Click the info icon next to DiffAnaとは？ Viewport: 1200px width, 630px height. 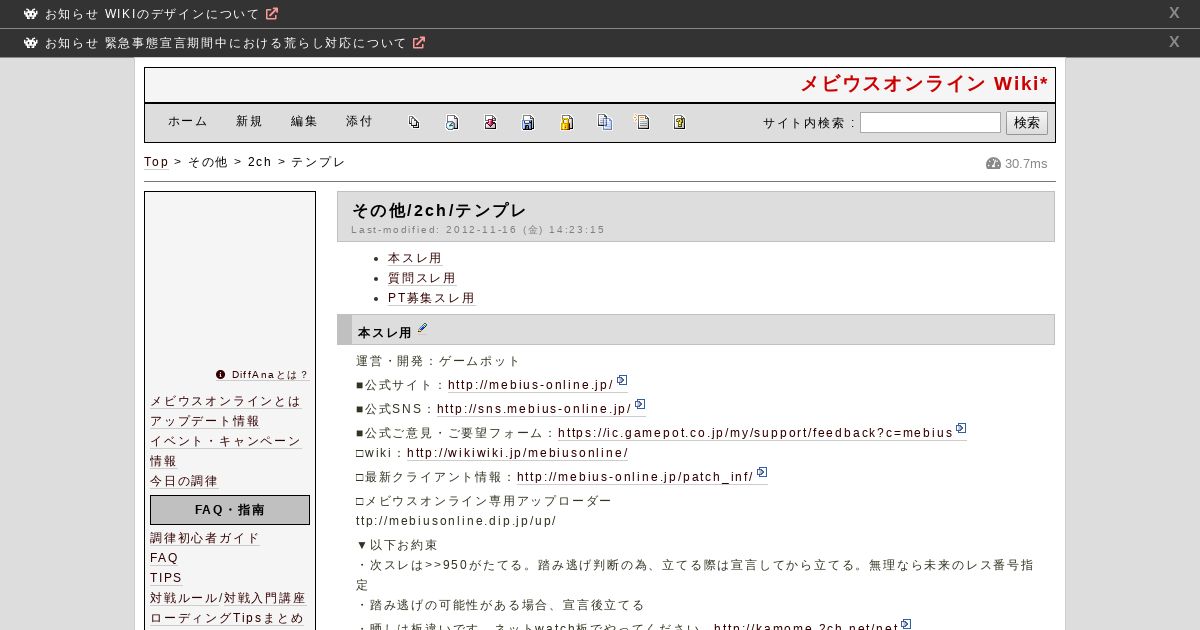tap(221, 375)
